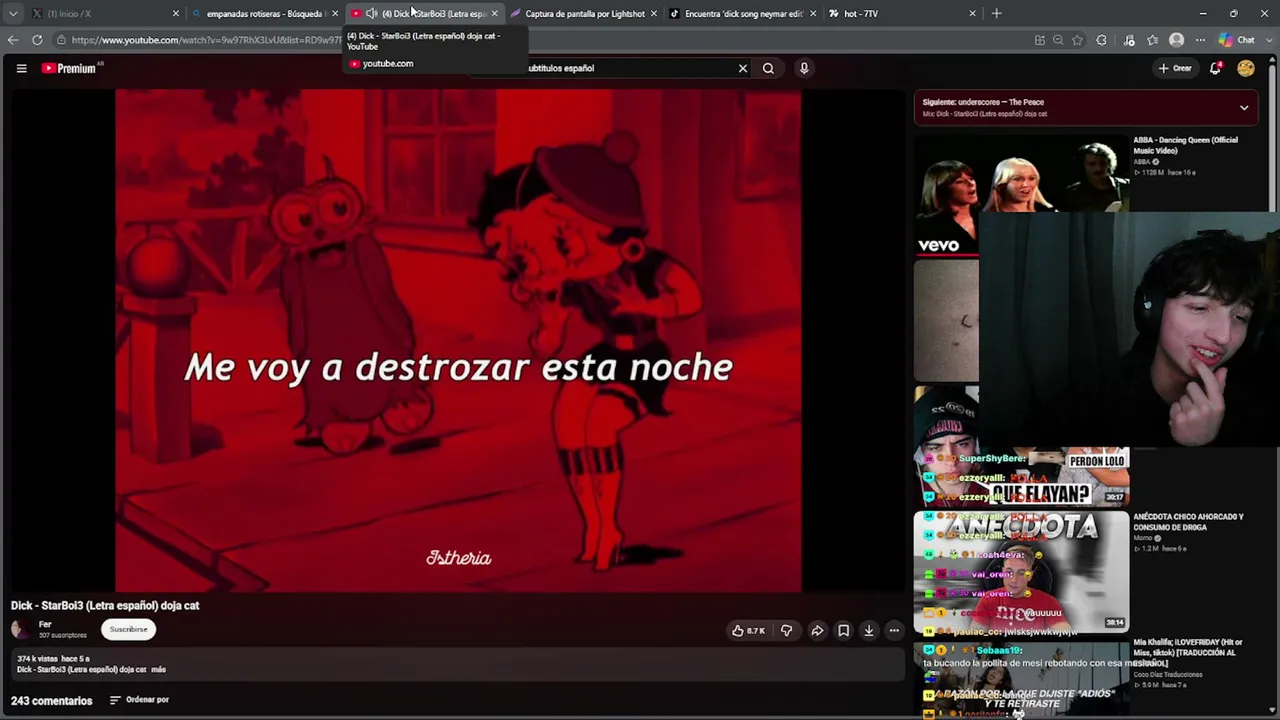Select the video title 'Dick - StarBoi3 (Letra español) doja cat'
The height and width of the screenshot is (720, 1280).
tap(105, 606)
